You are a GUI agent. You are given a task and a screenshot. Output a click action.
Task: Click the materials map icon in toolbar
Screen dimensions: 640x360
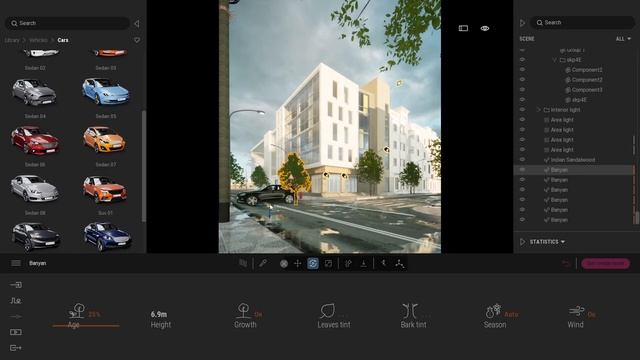pyautogui.click(x=243, y=264)
